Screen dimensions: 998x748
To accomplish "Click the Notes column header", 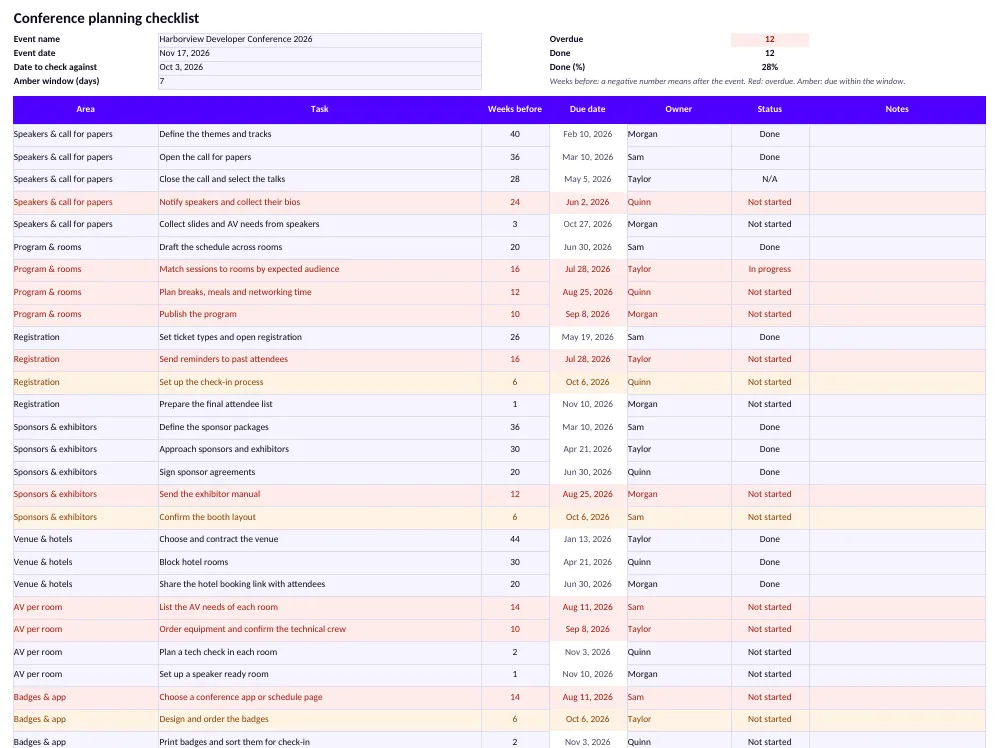I will coord(897,109).
